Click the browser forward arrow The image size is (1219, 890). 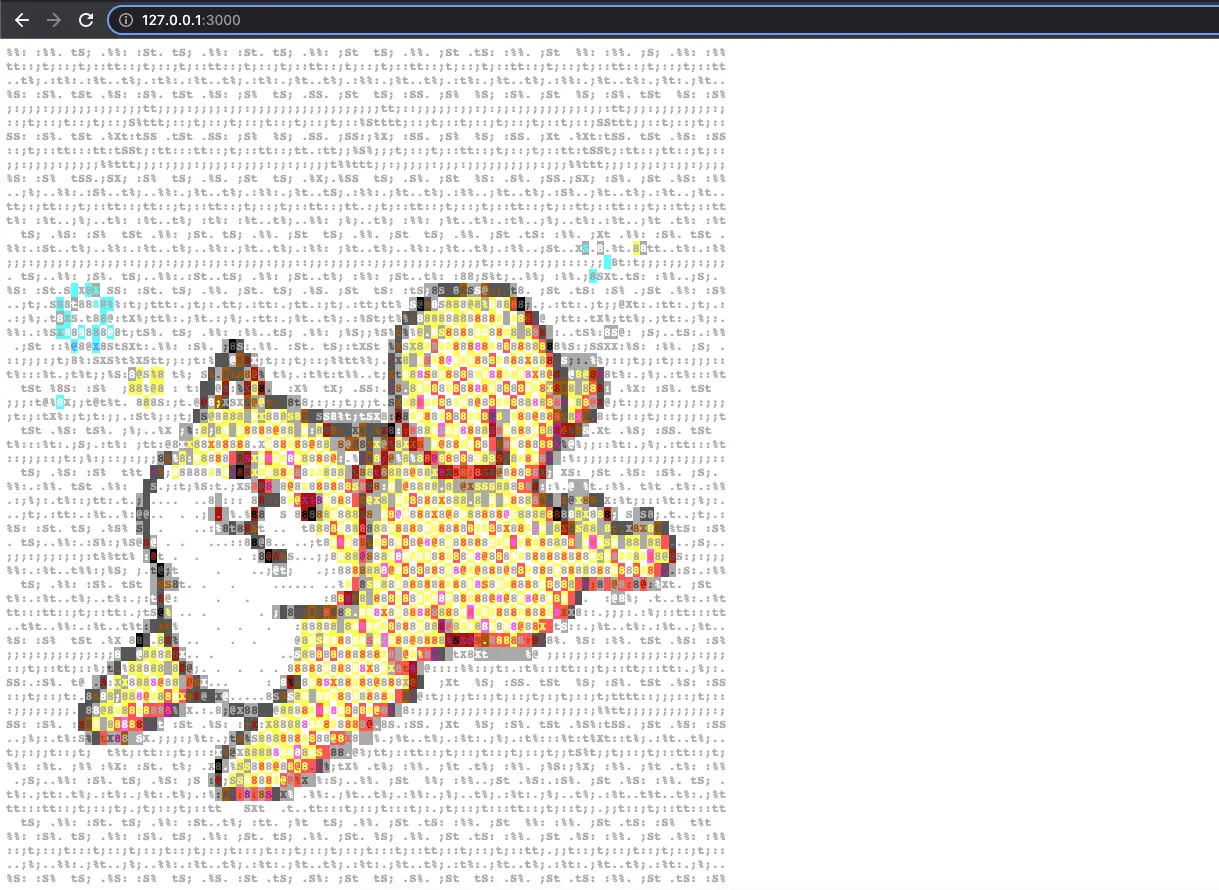(x=54, y=19)
